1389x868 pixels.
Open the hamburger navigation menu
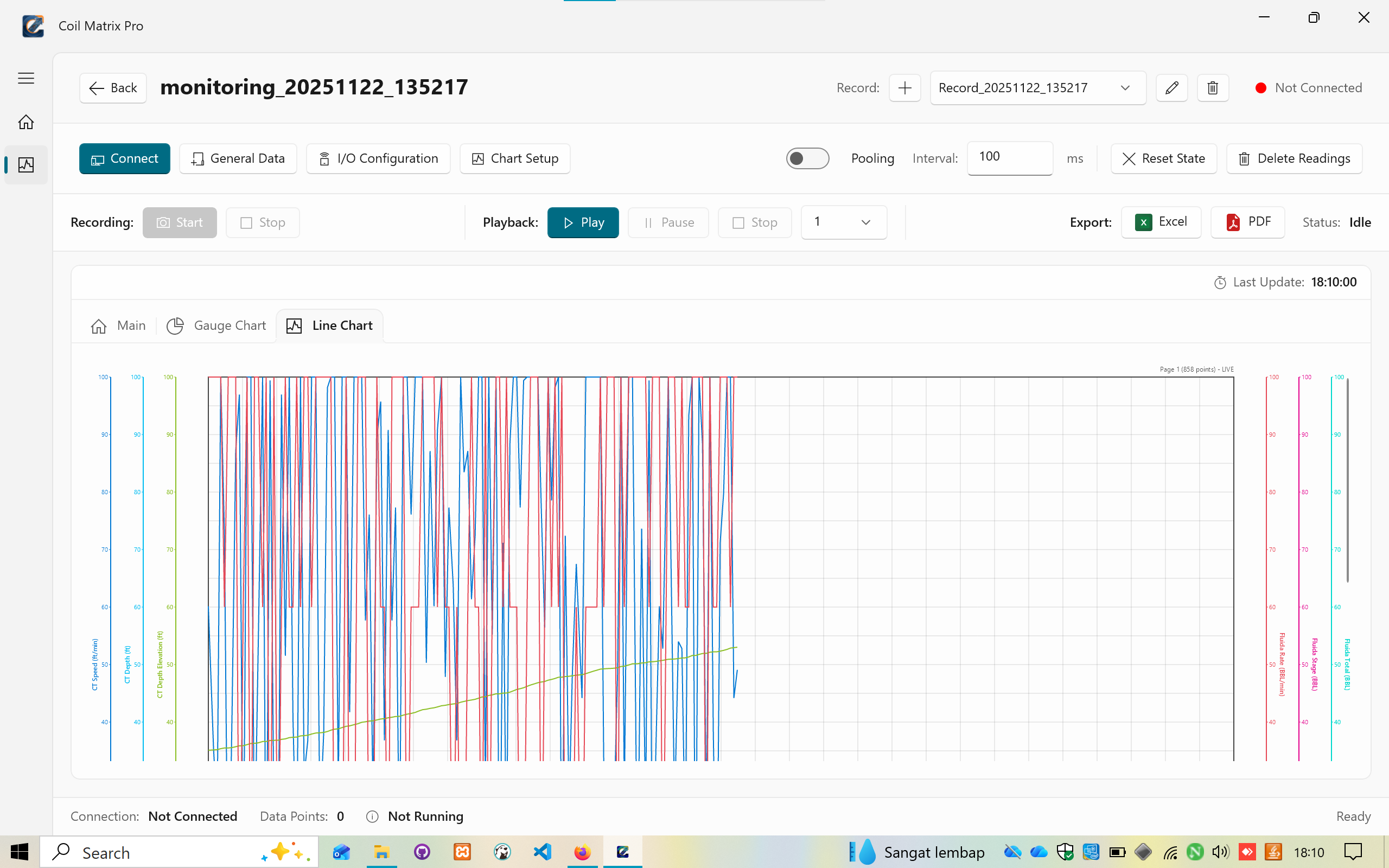(26, 78)
